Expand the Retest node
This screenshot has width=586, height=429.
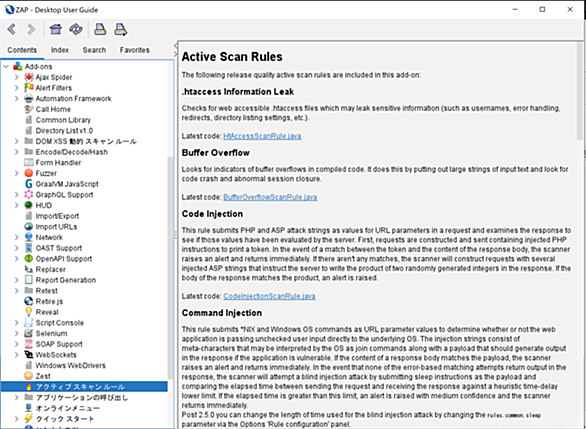16,291
